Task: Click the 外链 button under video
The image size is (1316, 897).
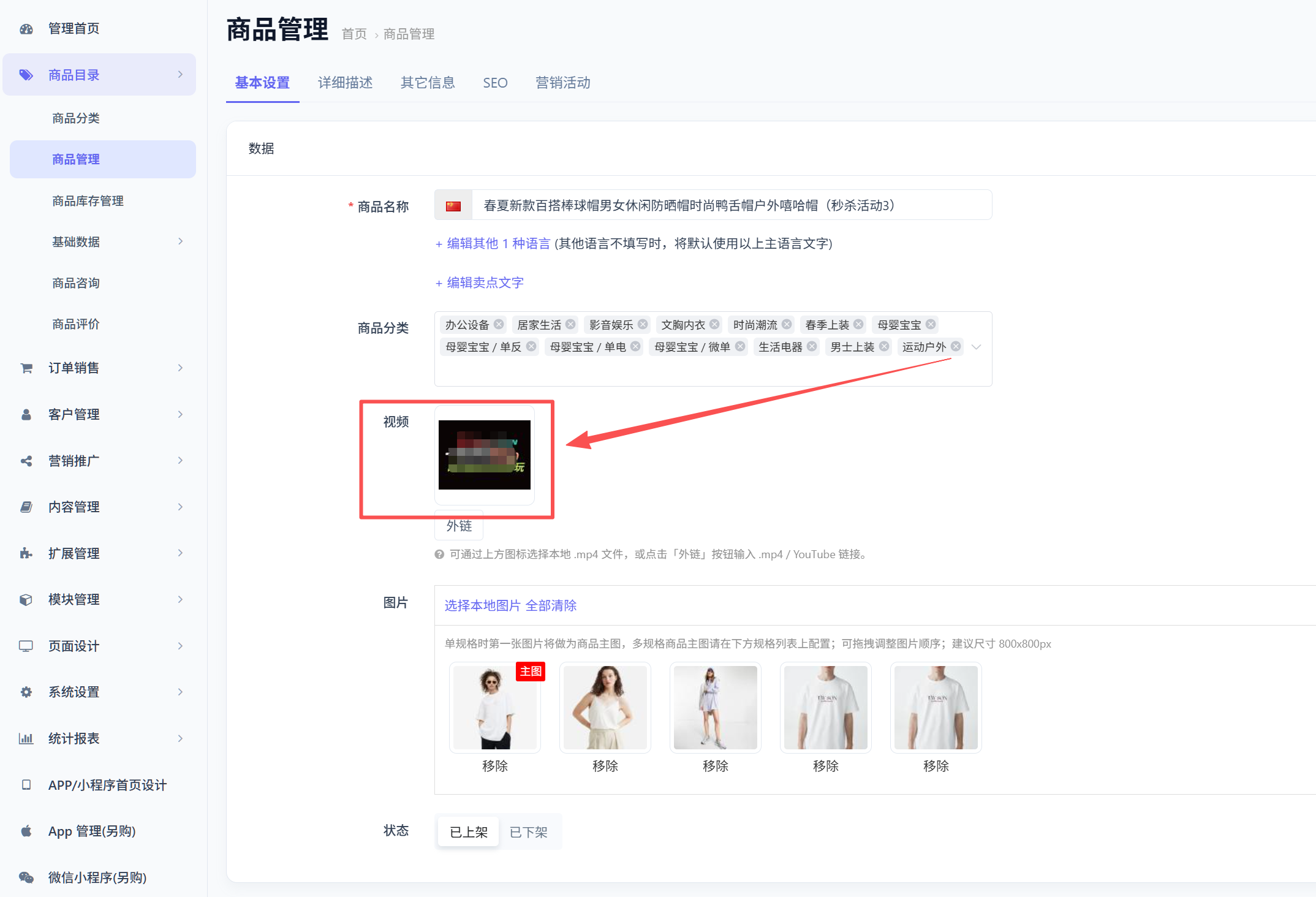Action: coord(459,526)
